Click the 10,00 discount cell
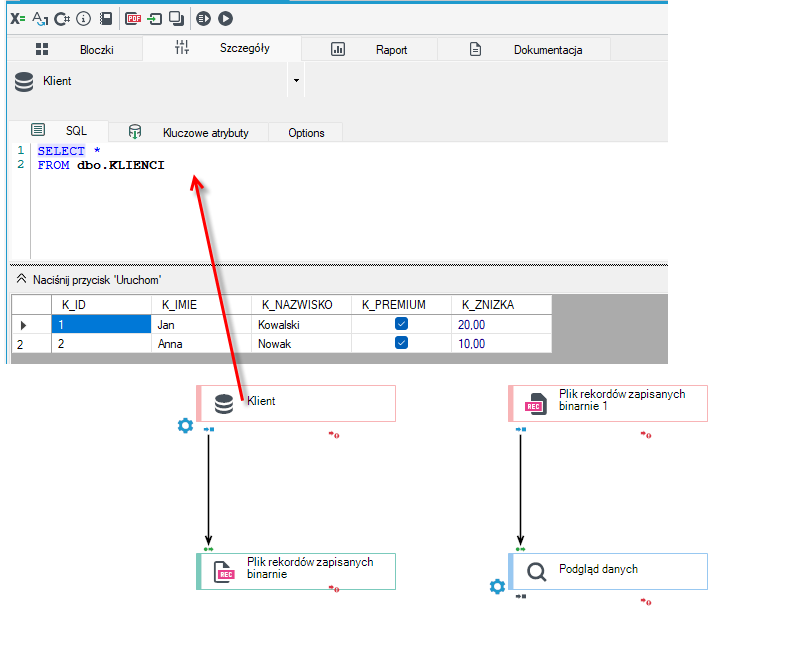The image size is (799, 660). click(501, 344)
